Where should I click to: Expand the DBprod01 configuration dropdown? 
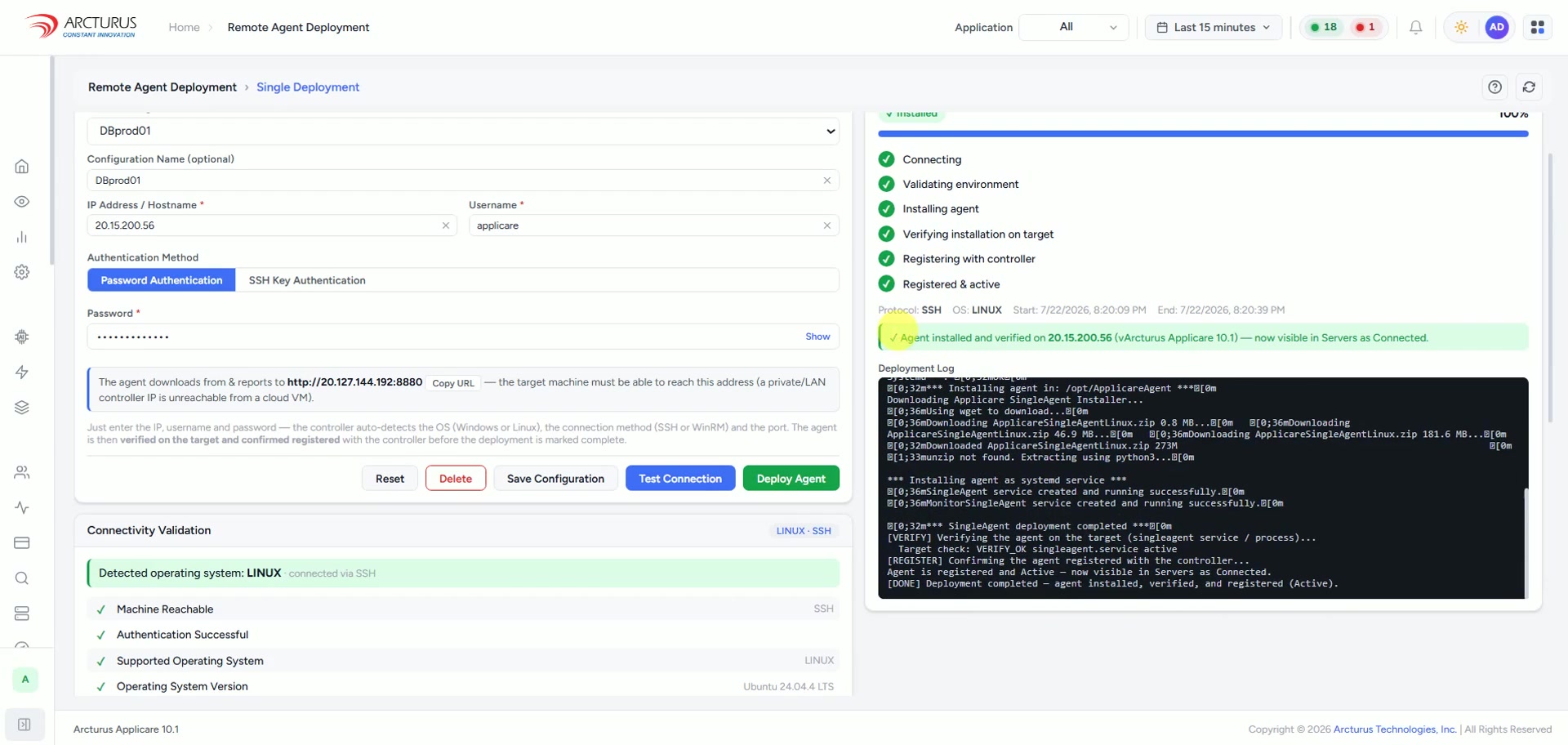463,131
